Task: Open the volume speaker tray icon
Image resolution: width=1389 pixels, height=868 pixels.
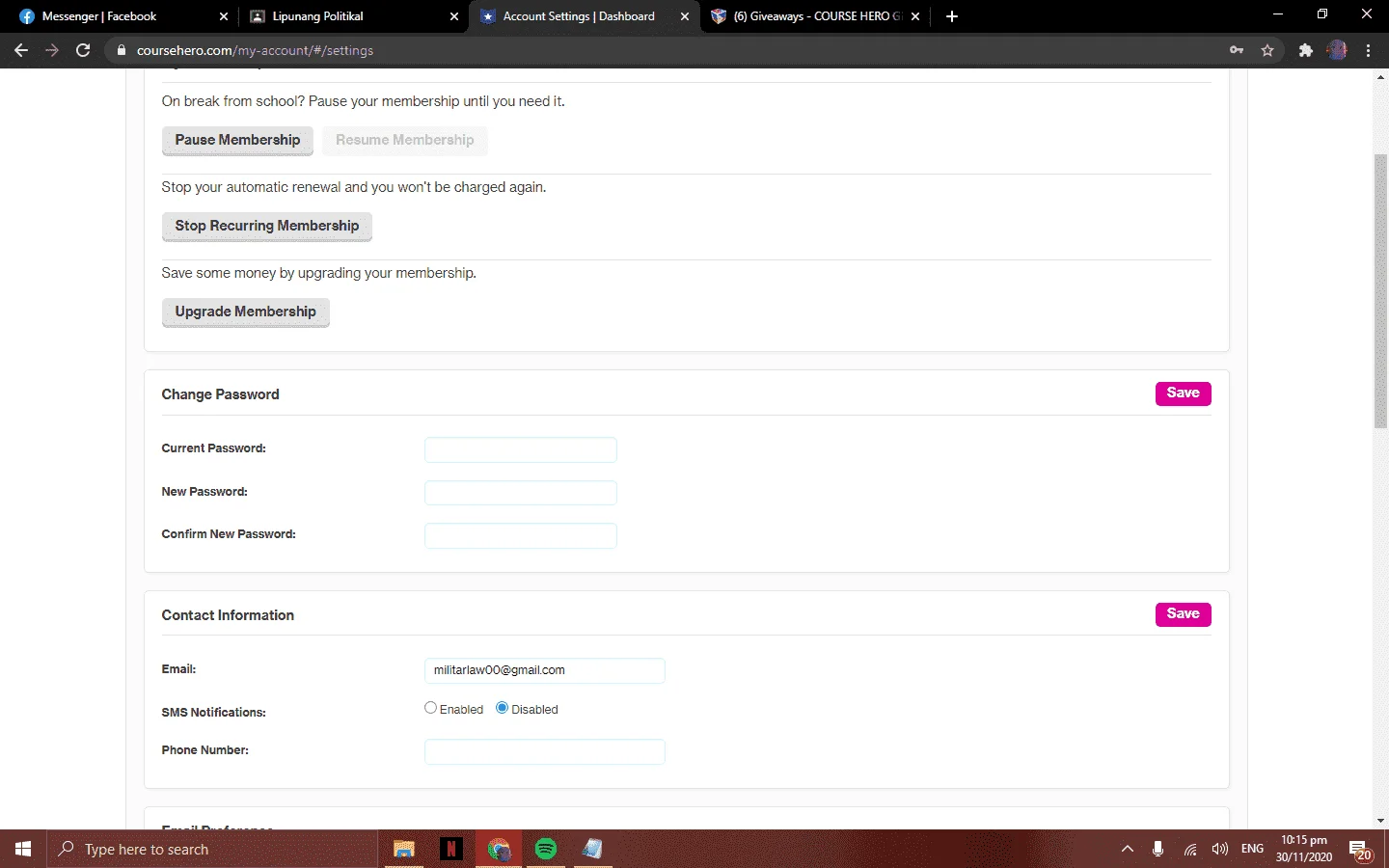Action: [1220, 849]
